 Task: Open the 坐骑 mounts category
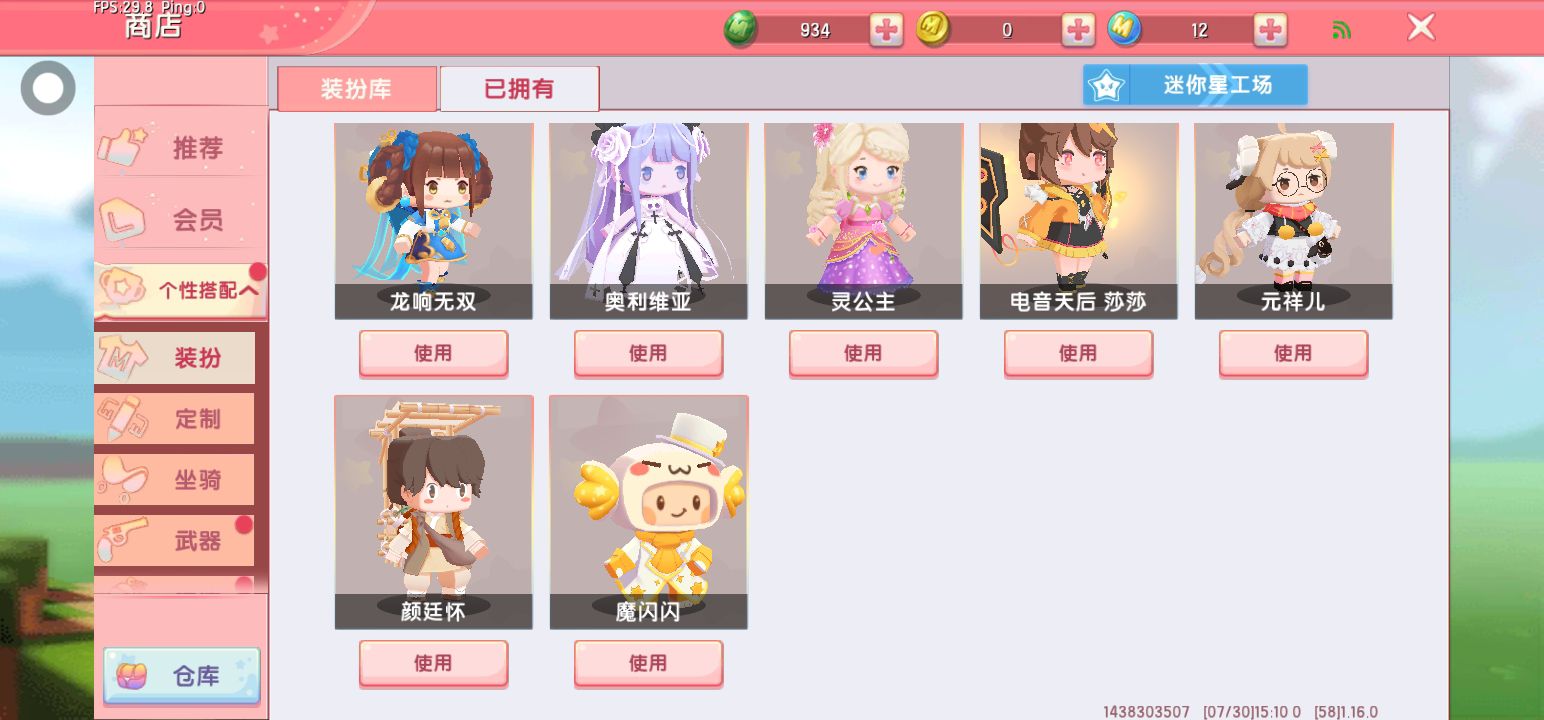click(x=175, y=480)
